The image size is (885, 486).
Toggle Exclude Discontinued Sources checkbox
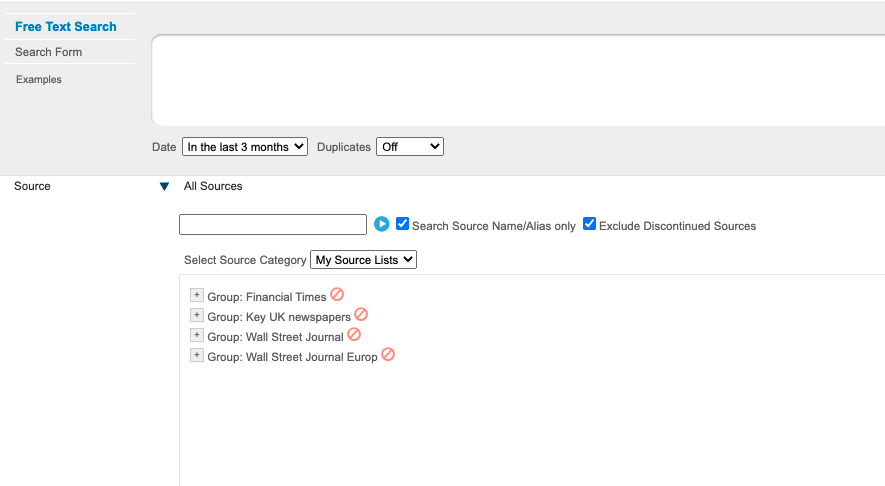point(590,224)
